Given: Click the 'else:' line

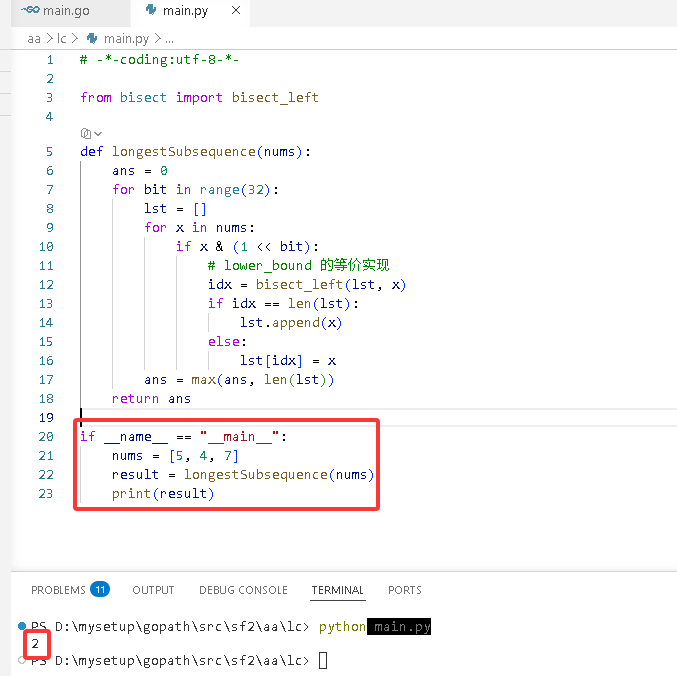Looking at the screenshot, I should [x=227, y=341].
